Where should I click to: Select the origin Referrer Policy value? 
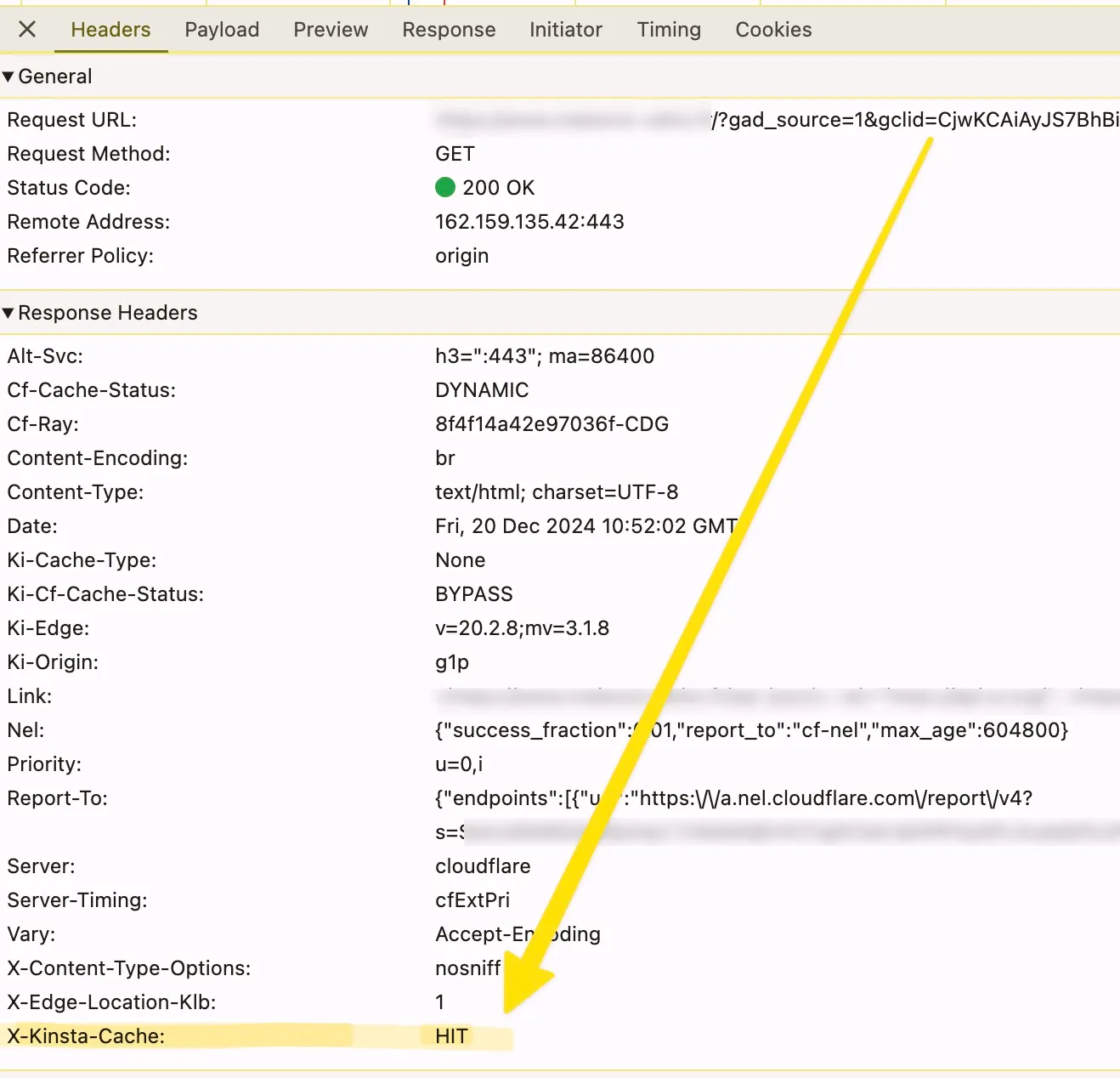pyautogui.click(x=461, y=255)
